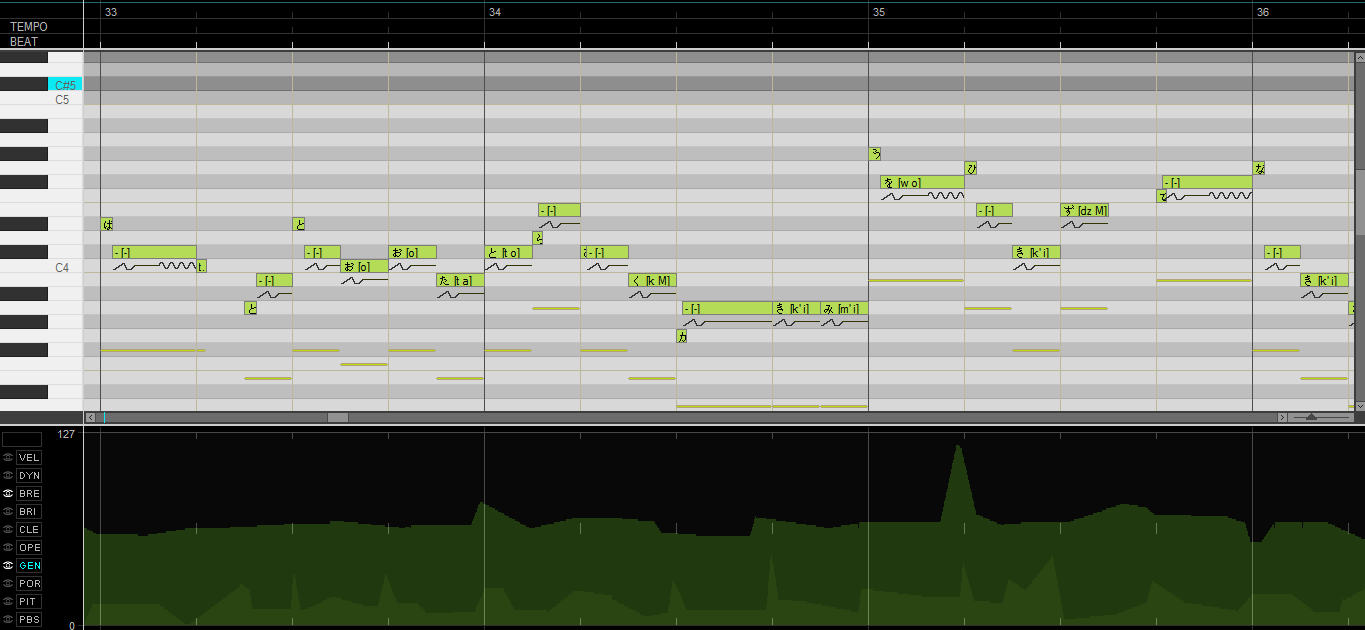Screen dimensions: 1365x630
Task: Click the horizontal scrollbar right arrow
Action: click(1283, 417)
